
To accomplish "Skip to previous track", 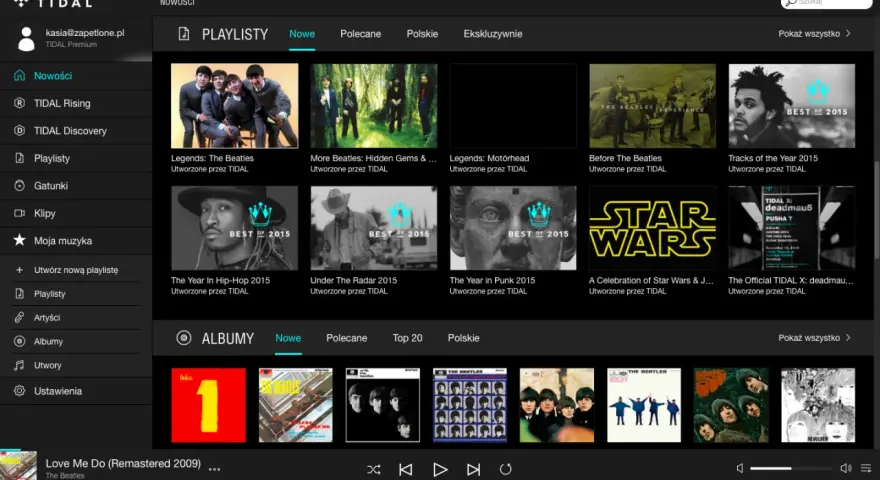I will point(405,469).
